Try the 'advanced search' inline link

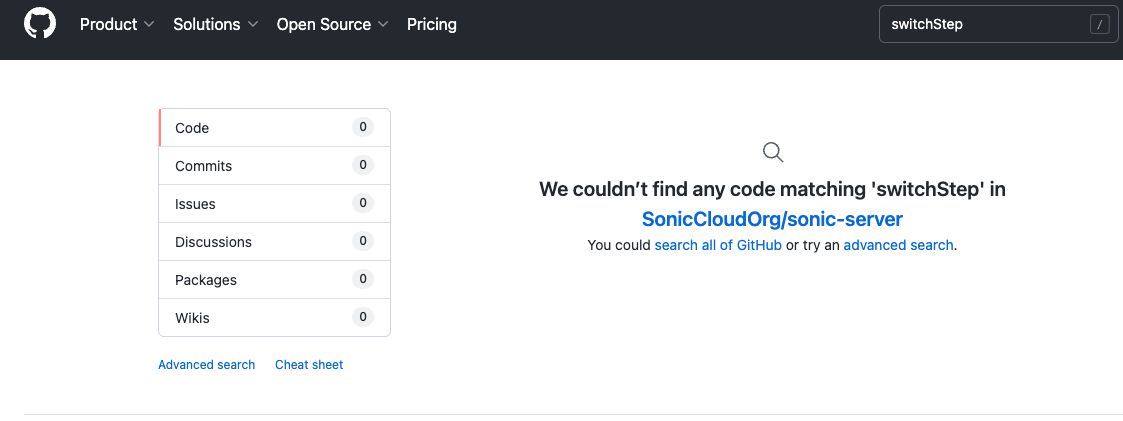pyautogui.click(x=898, y=245)
